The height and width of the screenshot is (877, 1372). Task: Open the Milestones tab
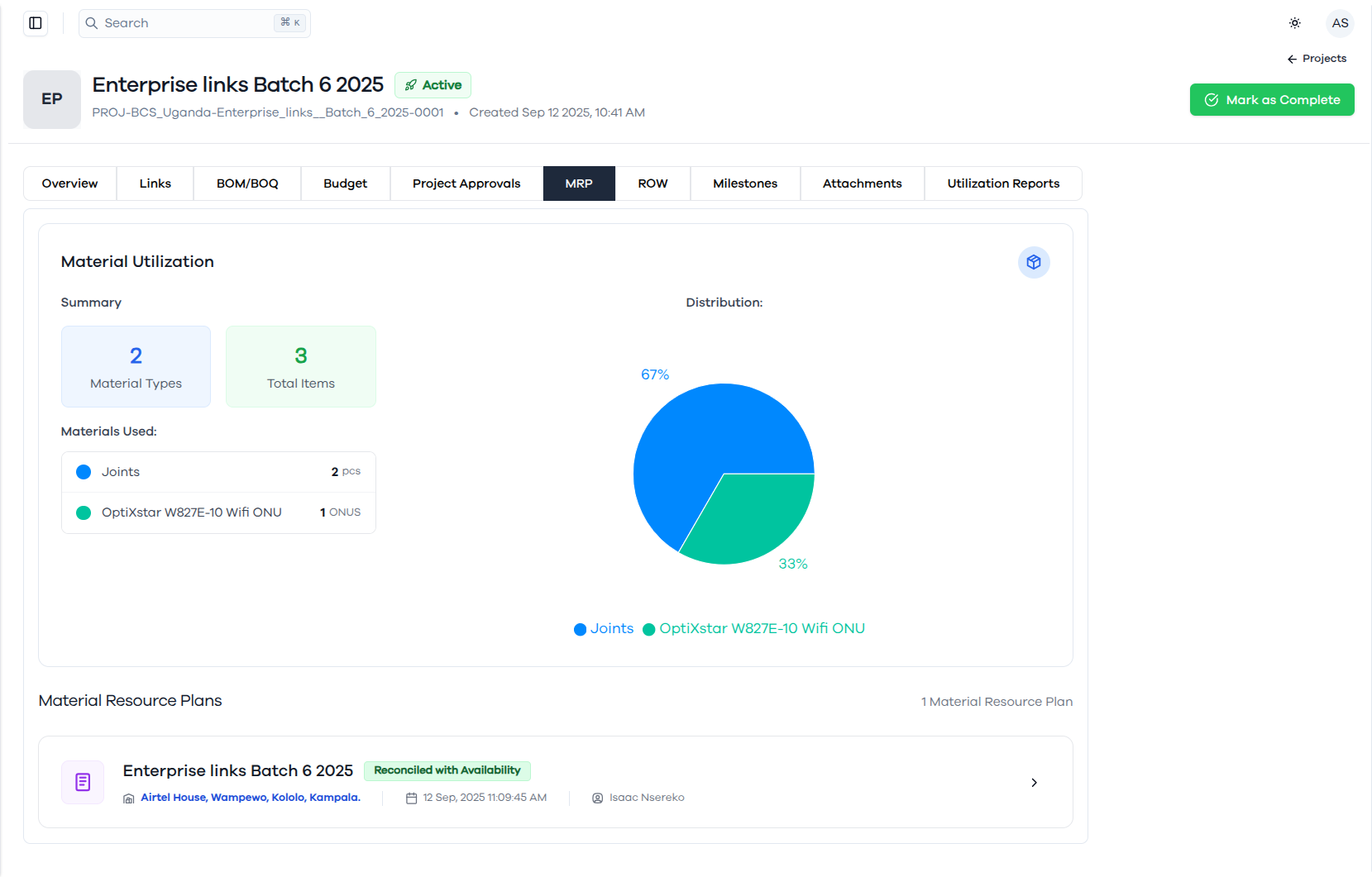[x=745, y=184]
